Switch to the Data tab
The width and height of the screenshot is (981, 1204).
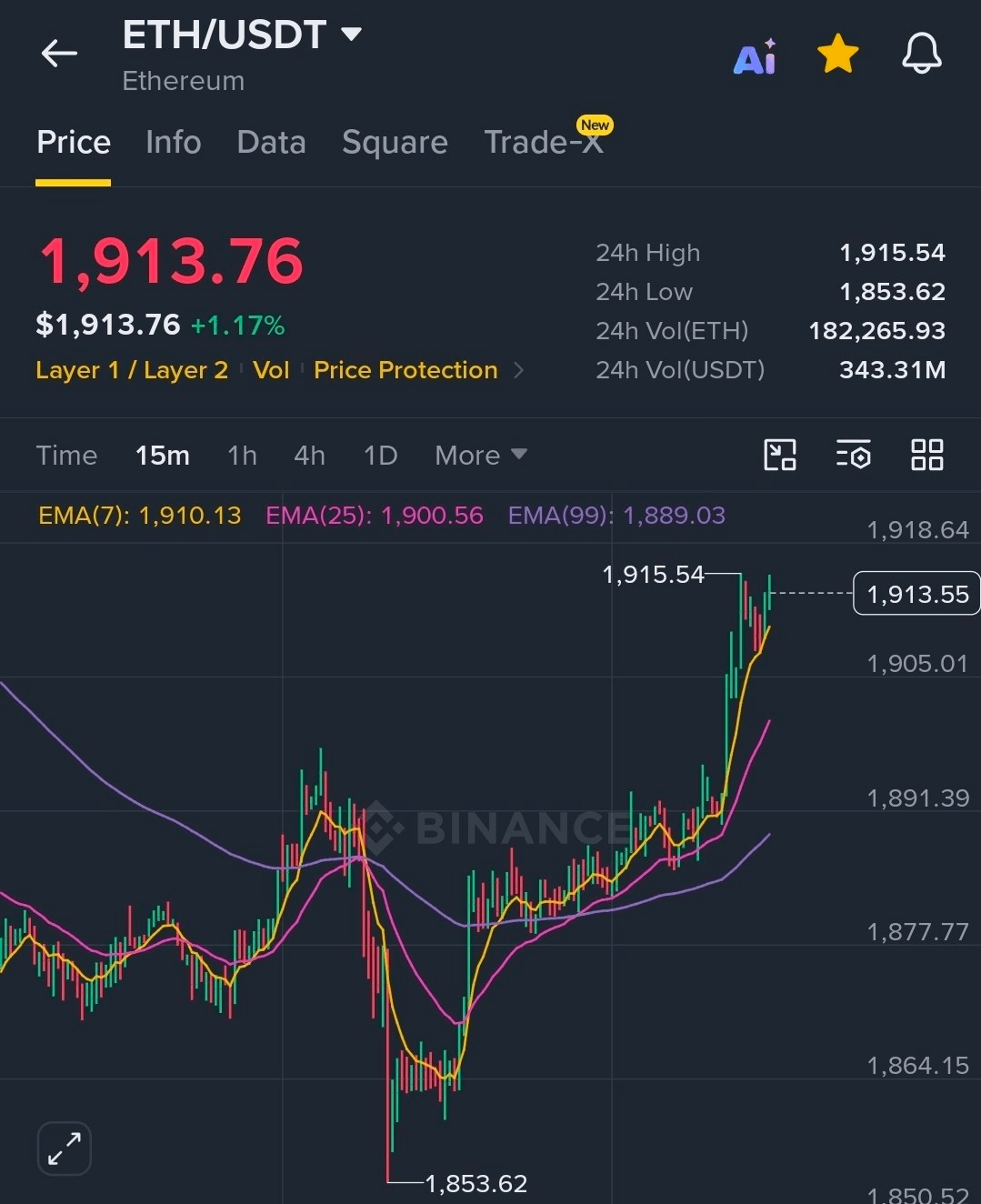(271, 143)
